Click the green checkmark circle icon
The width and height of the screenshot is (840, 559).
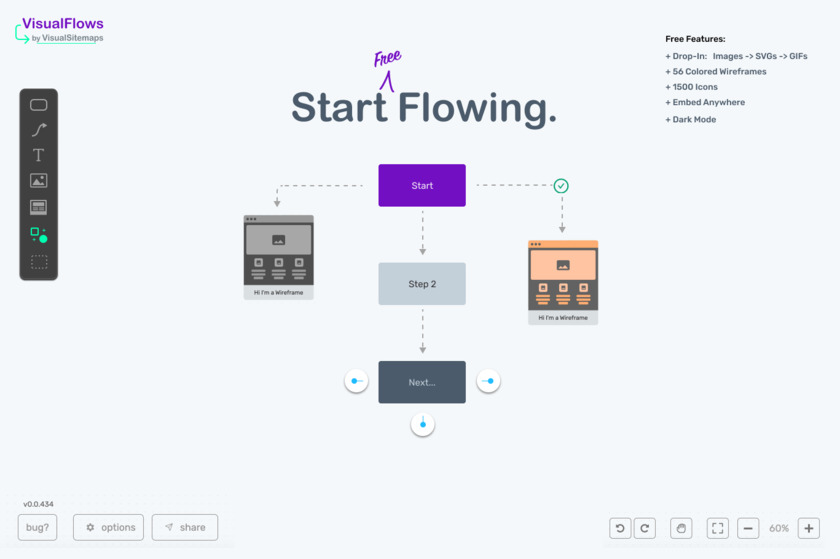click(x=561, y=186)
